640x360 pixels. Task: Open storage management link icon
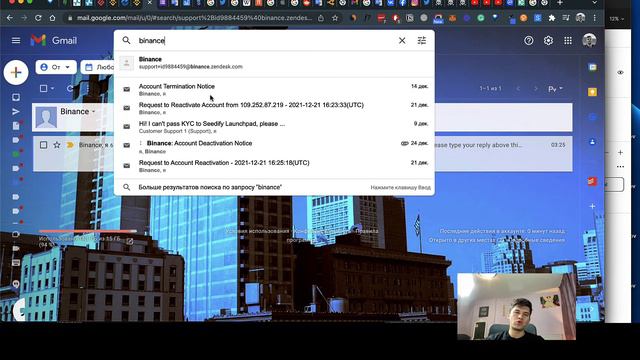(x=130, y=241)
